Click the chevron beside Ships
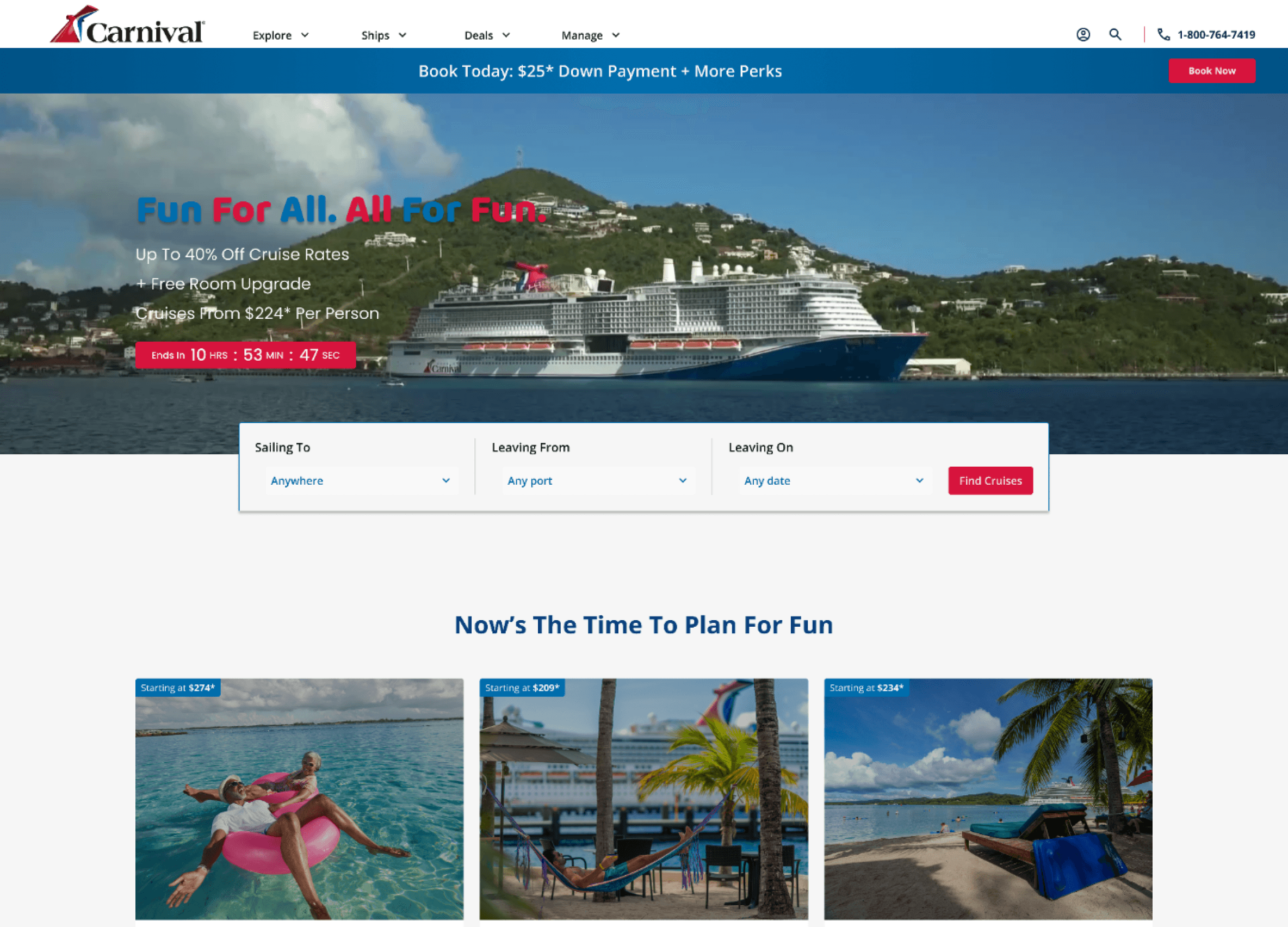Screen dimensions: 1288x927 coord(403,35)
